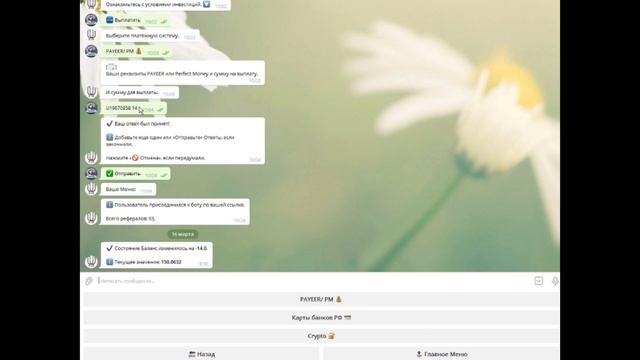This screenshot has height=360, width=640.
Task: Click the Назад button
Action: pos(202,354)
